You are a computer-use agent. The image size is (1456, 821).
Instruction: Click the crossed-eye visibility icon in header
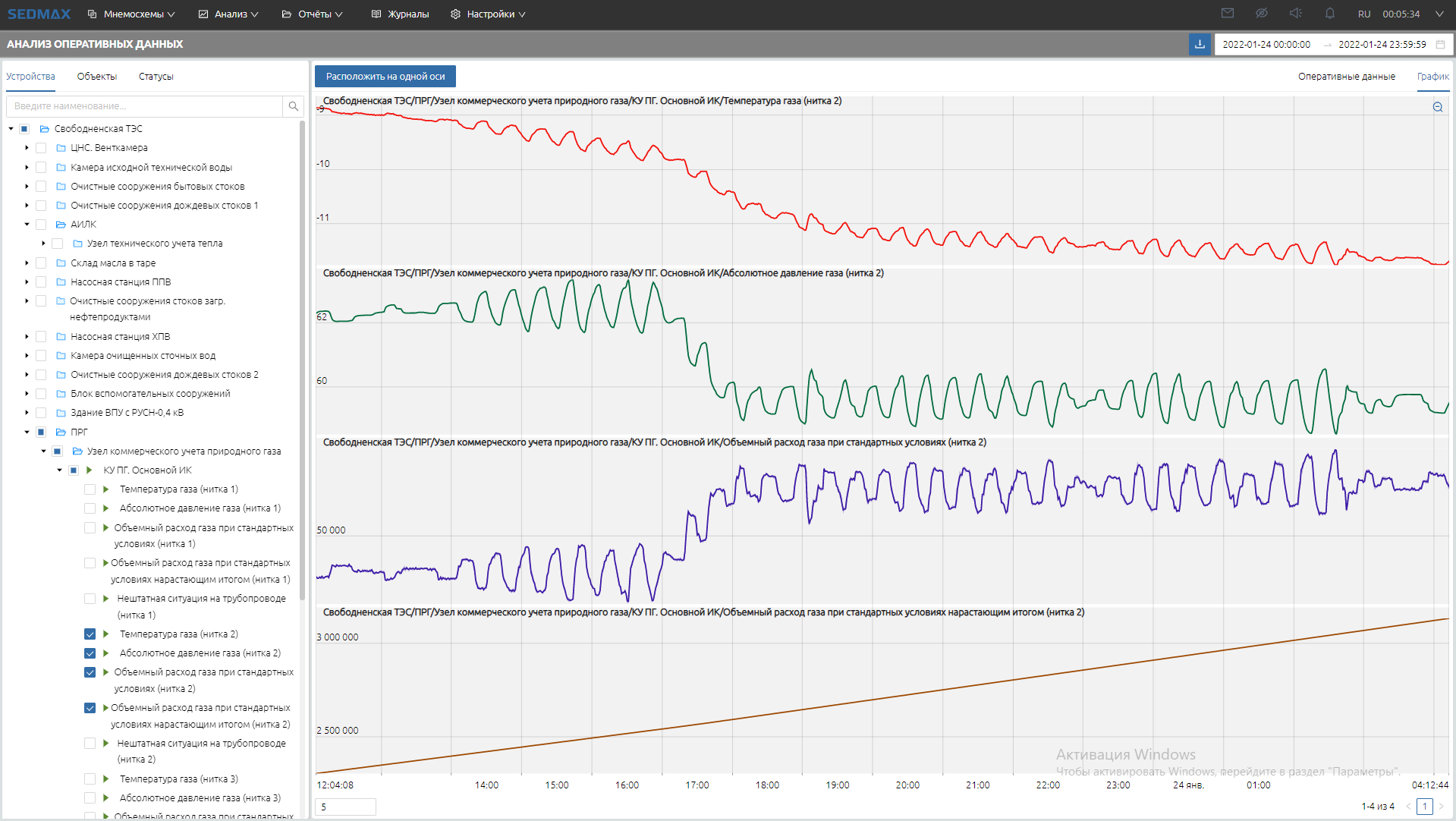[1261, 14]
